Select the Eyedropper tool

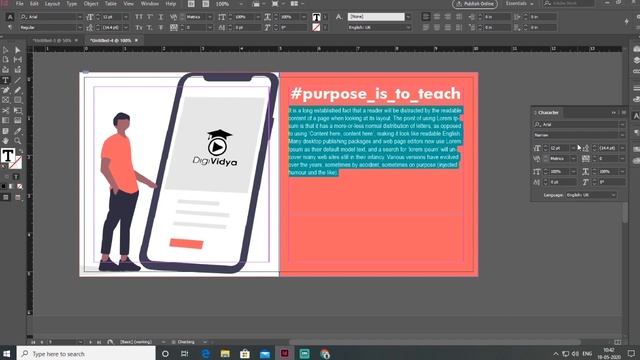tap(18, 131)
